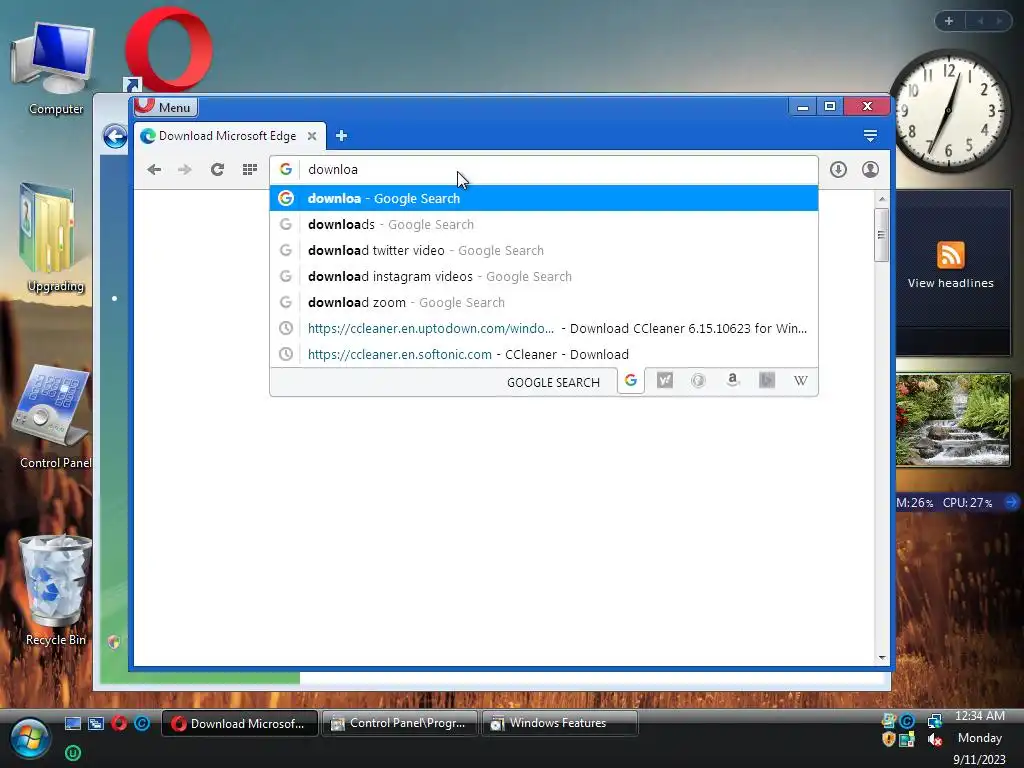Go forward with Opera's forward arrow
Image resolution: width=1024 pixels, height=768 pixels.
pyautogui.click(x=185, y=170)
